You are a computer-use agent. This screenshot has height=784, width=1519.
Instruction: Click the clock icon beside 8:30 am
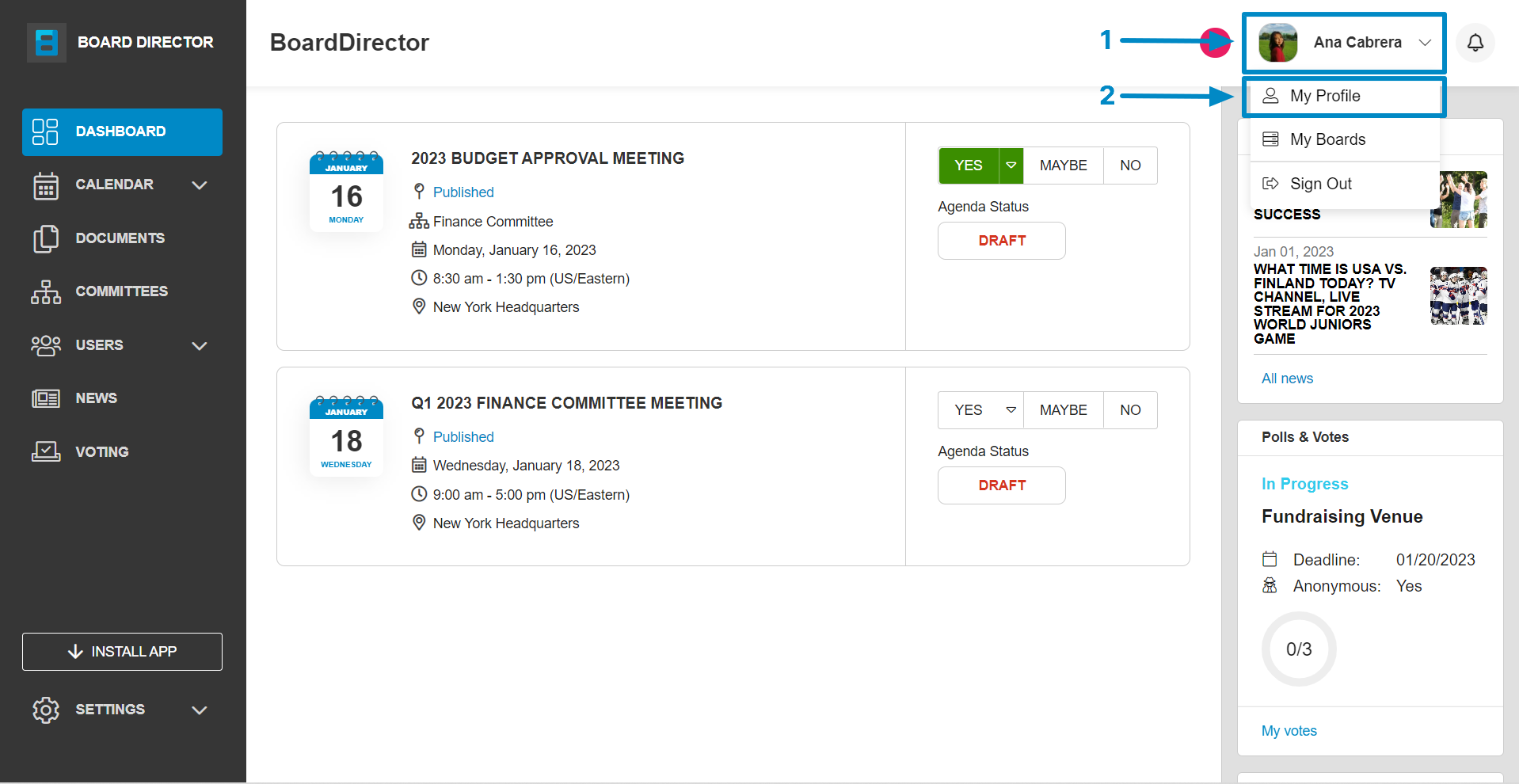point(419,278)
